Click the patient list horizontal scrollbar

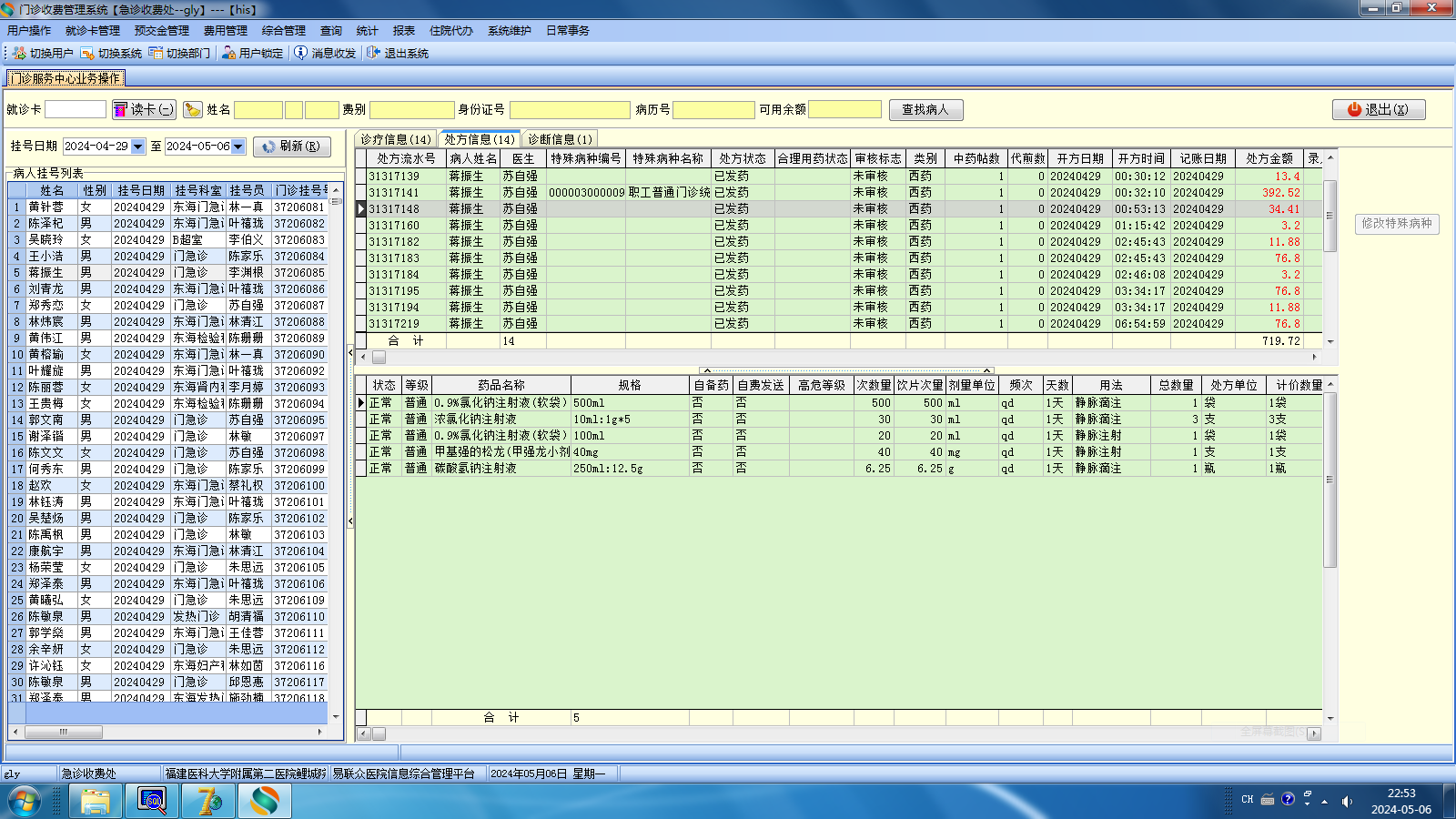tap(64, 732)
